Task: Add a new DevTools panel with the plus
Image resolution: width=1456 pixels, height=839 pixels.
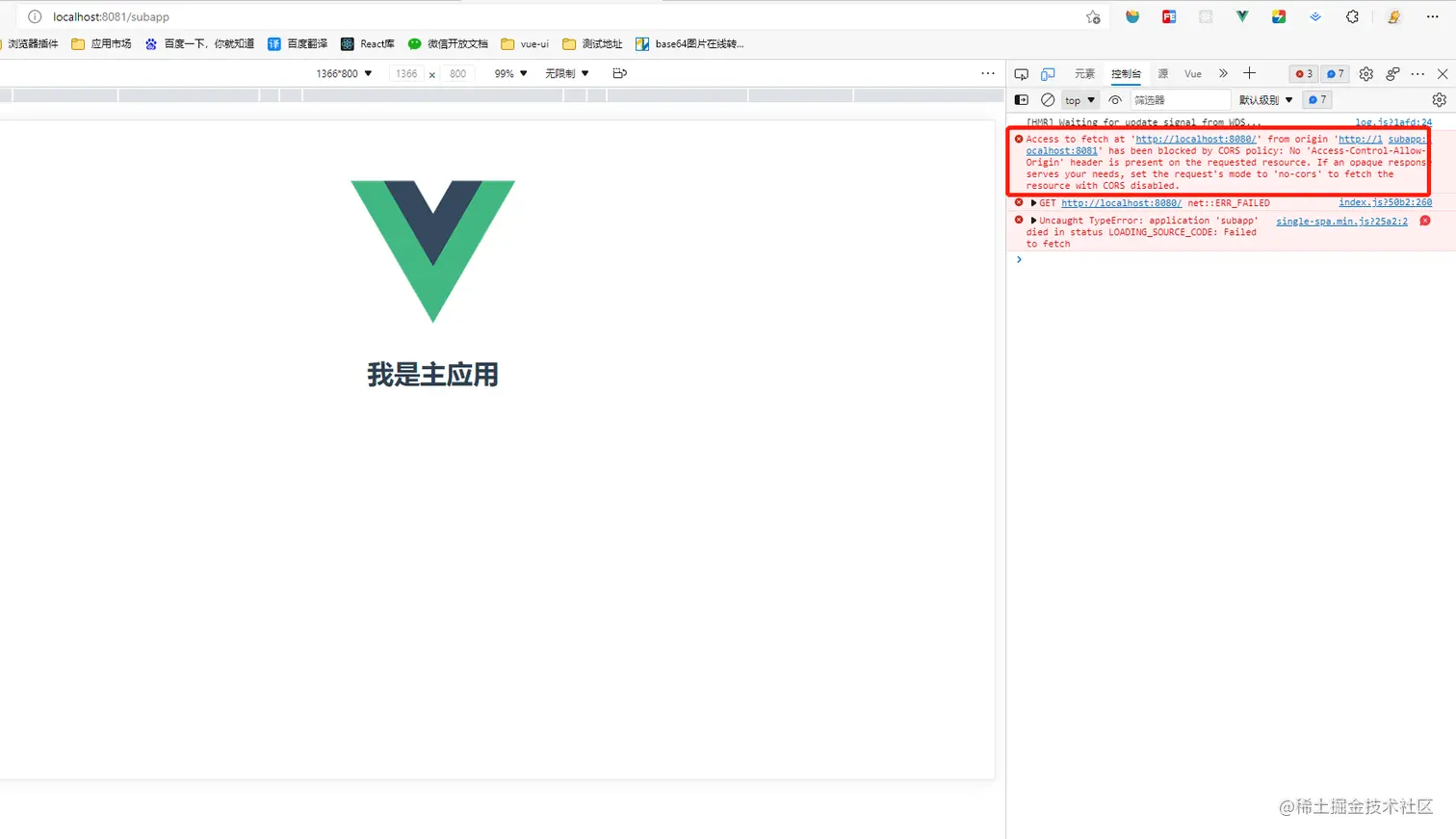Action: 1249,73
